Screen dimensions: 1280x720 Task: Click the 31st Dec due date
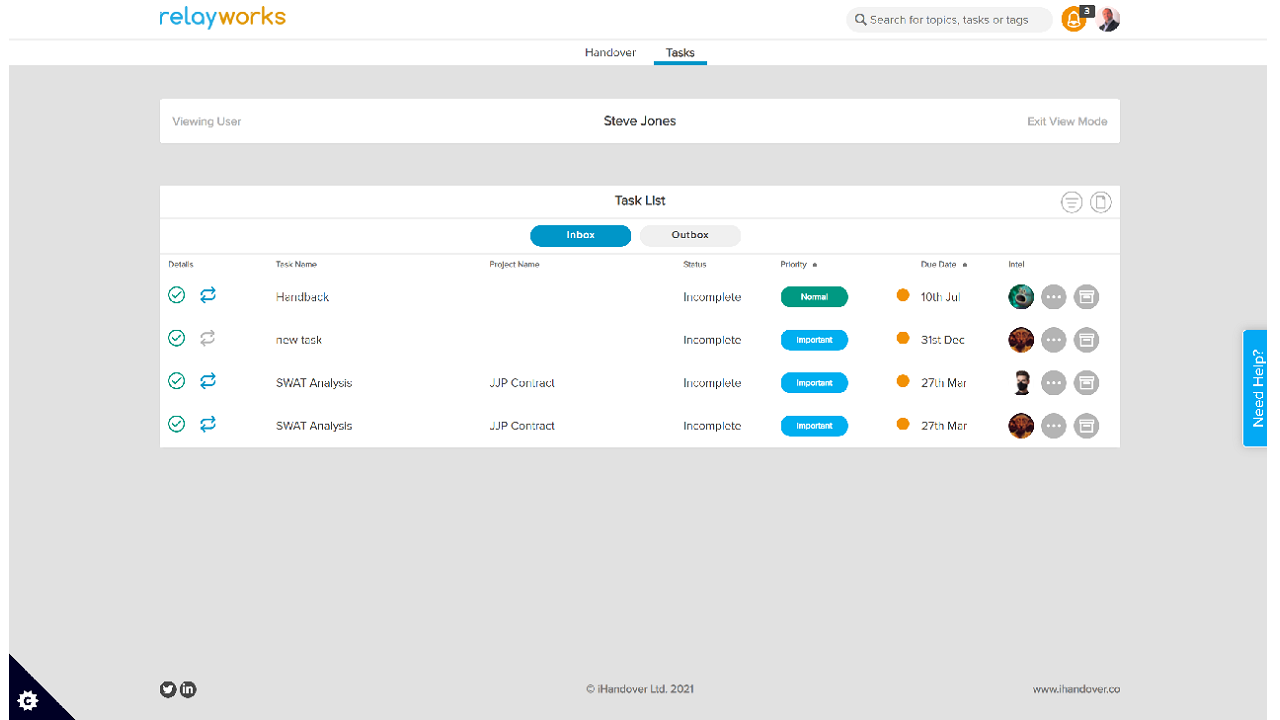coord(943,340)
